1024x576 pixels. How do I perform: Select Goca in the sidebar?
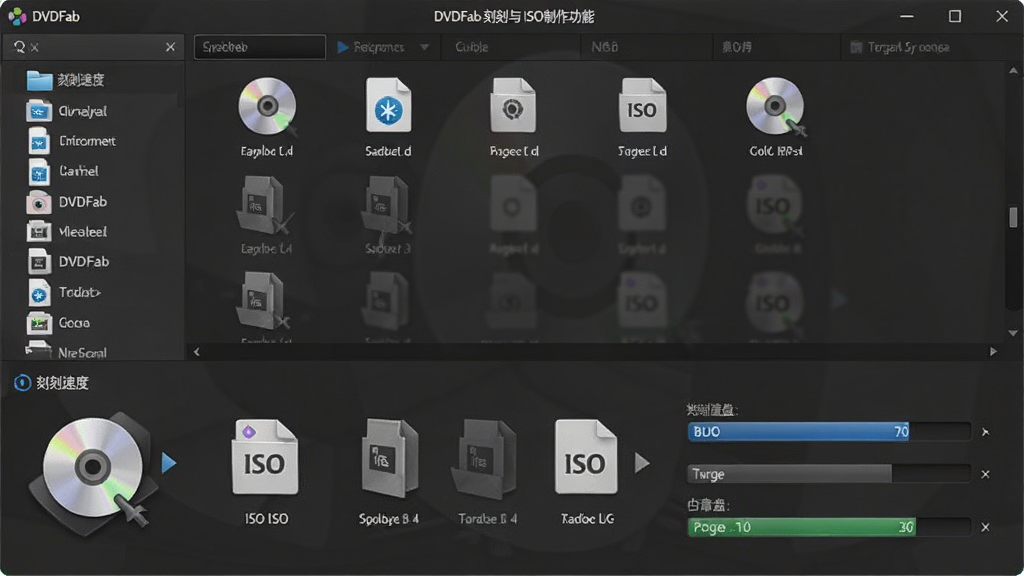pos(58,323)
